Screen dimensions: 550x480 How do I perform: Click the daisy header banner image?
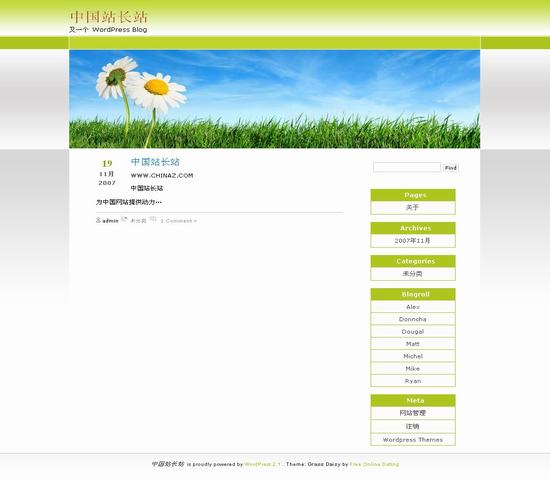pyautogui.click(x=275, y=99)
